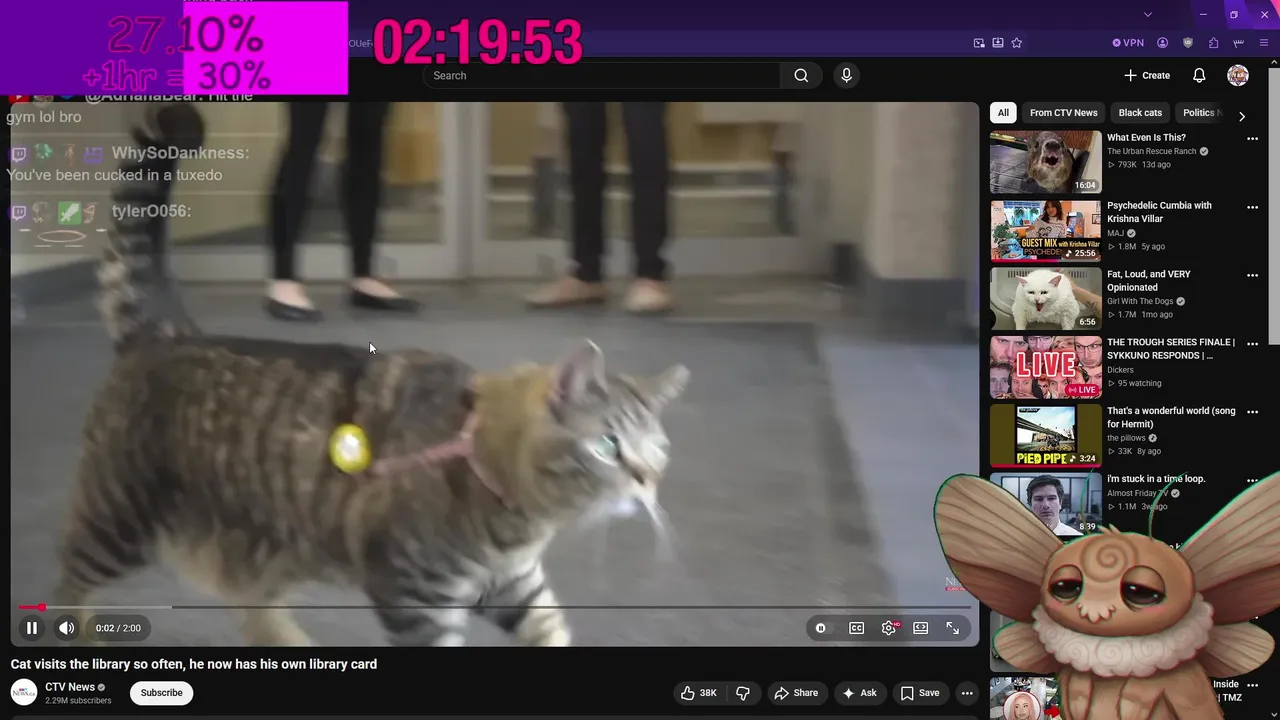Open i'm stuck in a time loop video
1280x720 pixels.
coord(1045,503)
